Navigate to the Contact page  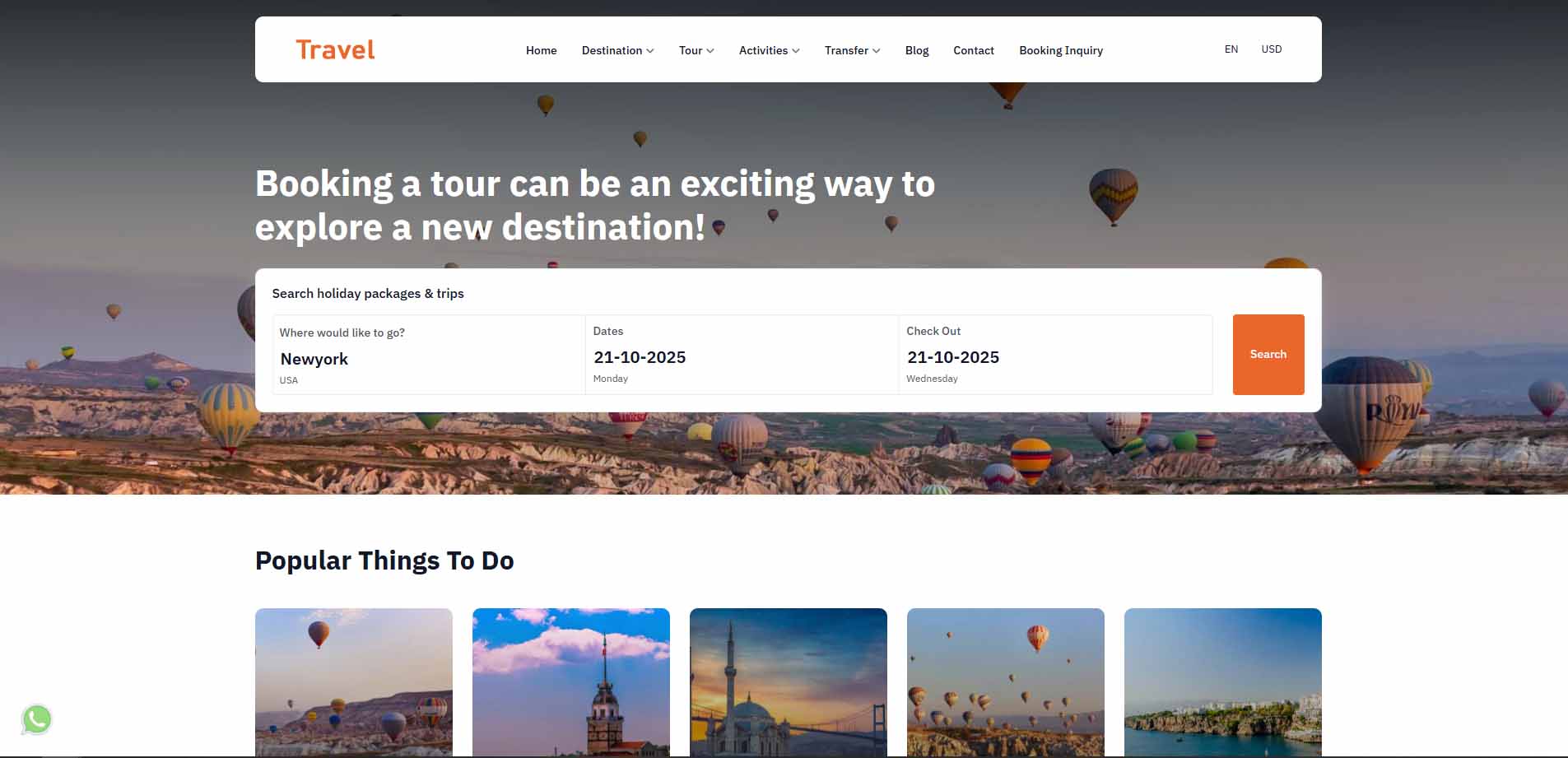coord(973,50)
